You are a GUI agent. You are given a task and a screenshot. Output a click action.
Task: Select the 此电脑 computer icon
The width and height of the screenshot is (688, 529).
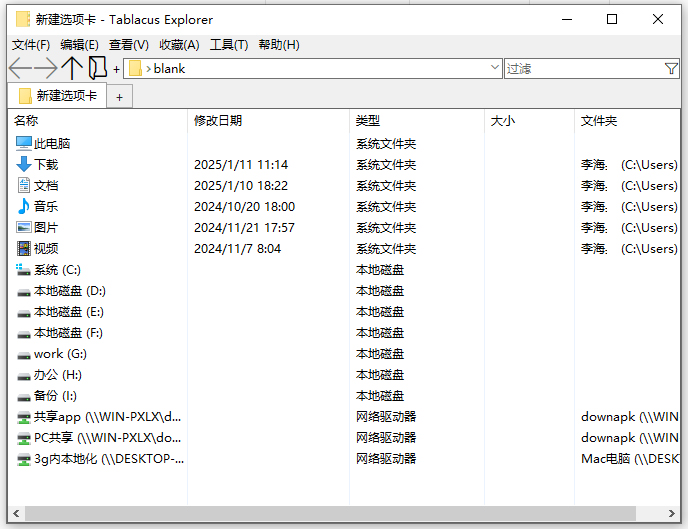[24, 143]
